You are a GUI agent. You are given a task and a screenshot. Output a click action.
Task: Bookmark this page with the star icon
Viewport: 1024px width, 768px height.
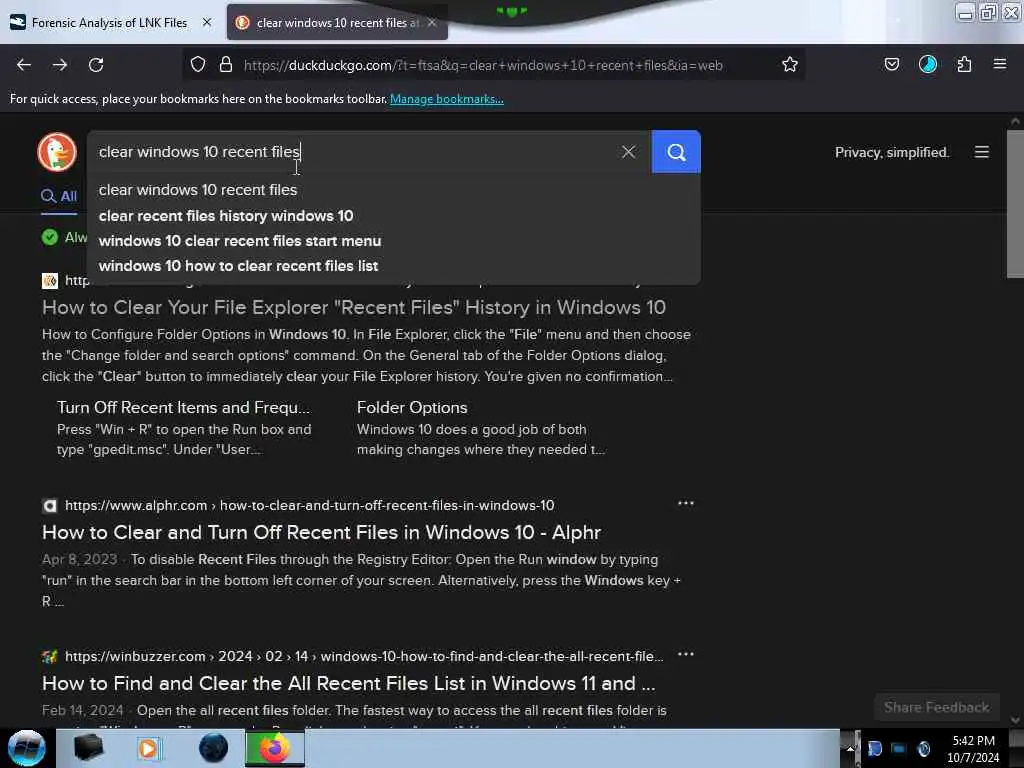(x=790, y=65)
